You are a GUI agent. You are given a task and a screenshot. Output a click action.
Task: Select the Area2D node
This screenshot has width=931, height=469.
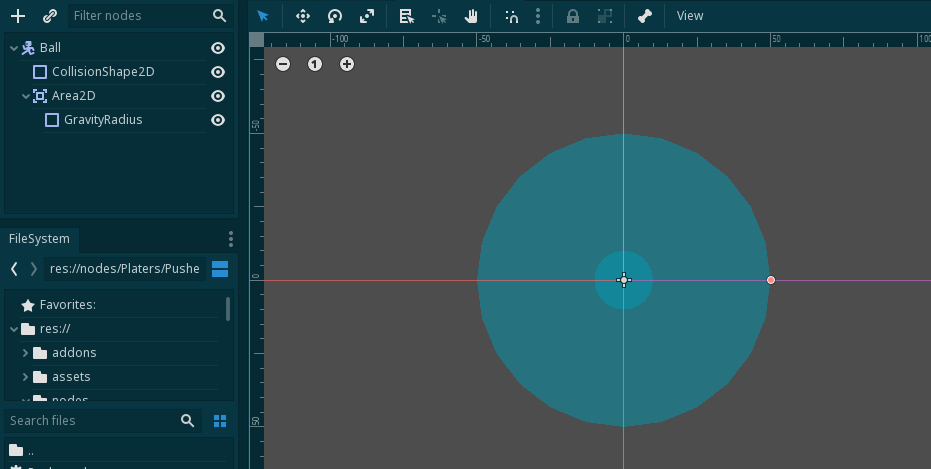[x=74, y=96]
